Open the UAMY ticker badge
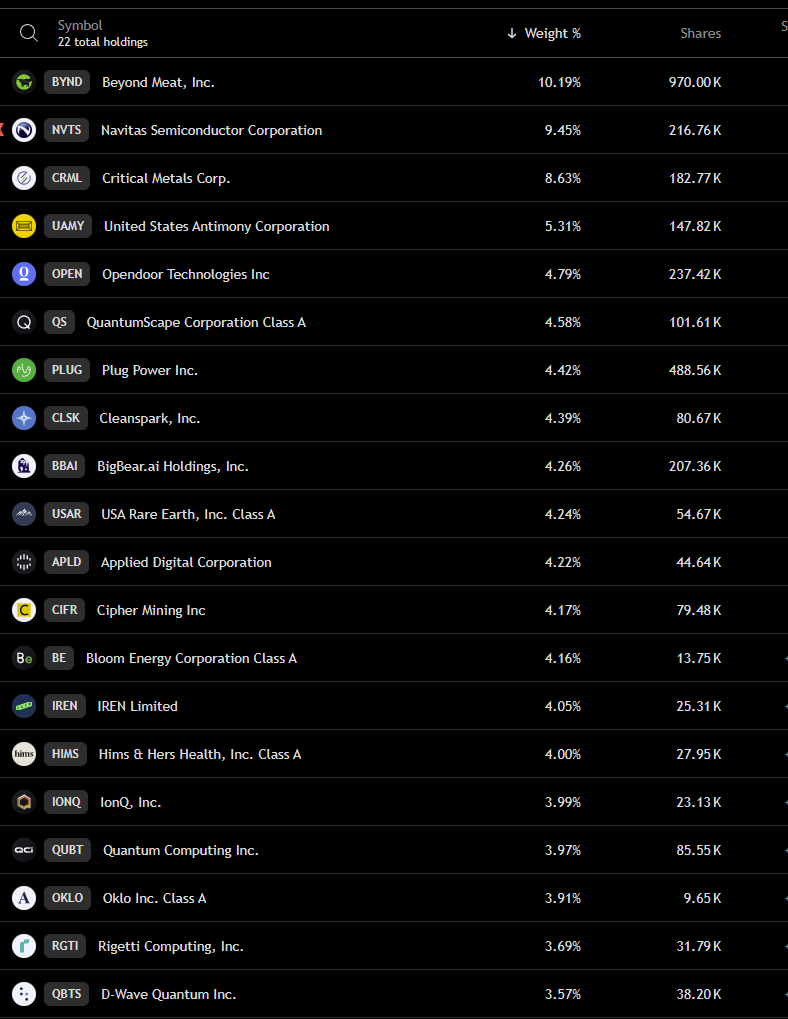 [68, 226]
